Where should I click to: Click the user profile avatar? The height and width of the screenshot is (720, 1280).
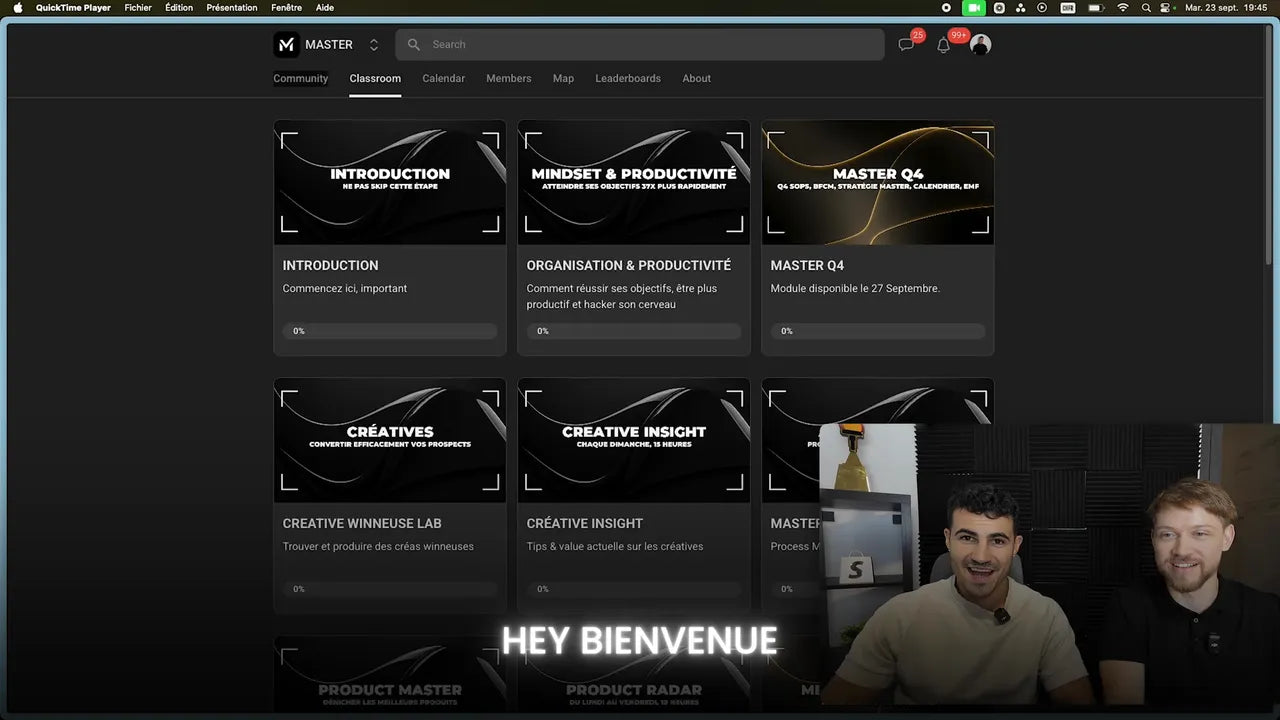(x=980, y=45)
